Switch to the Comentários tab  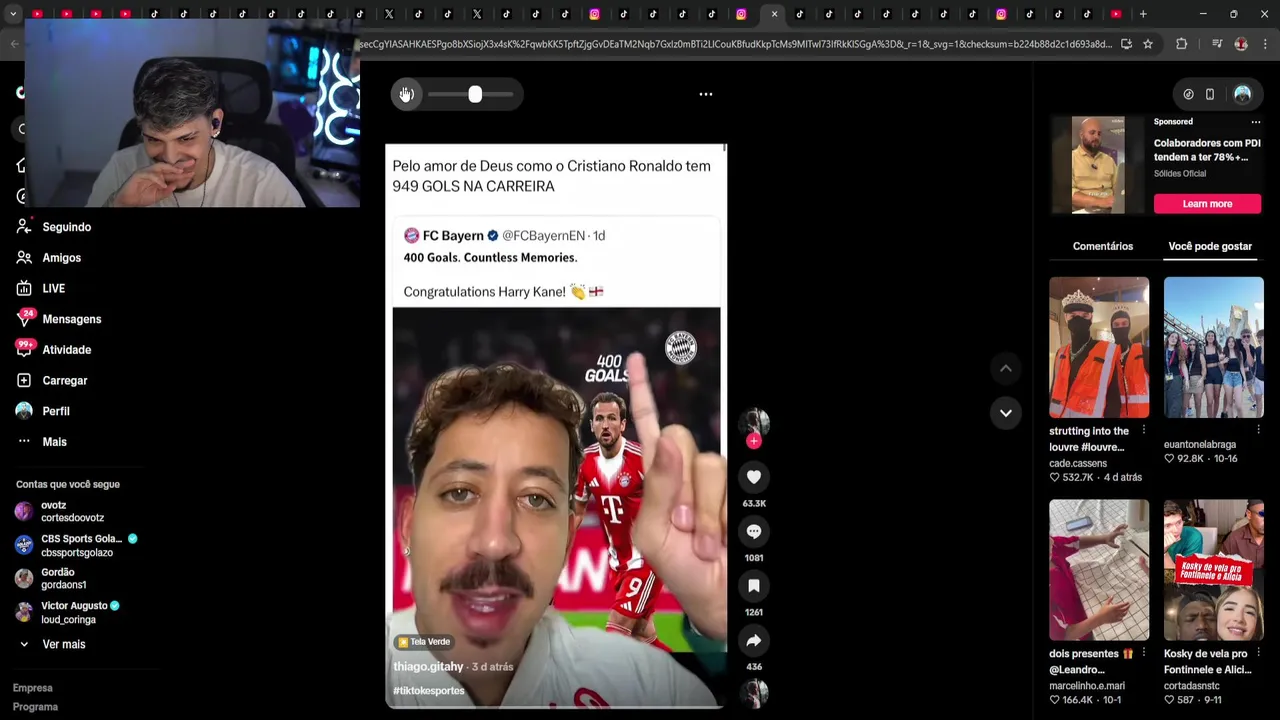tap(1103, 246)
